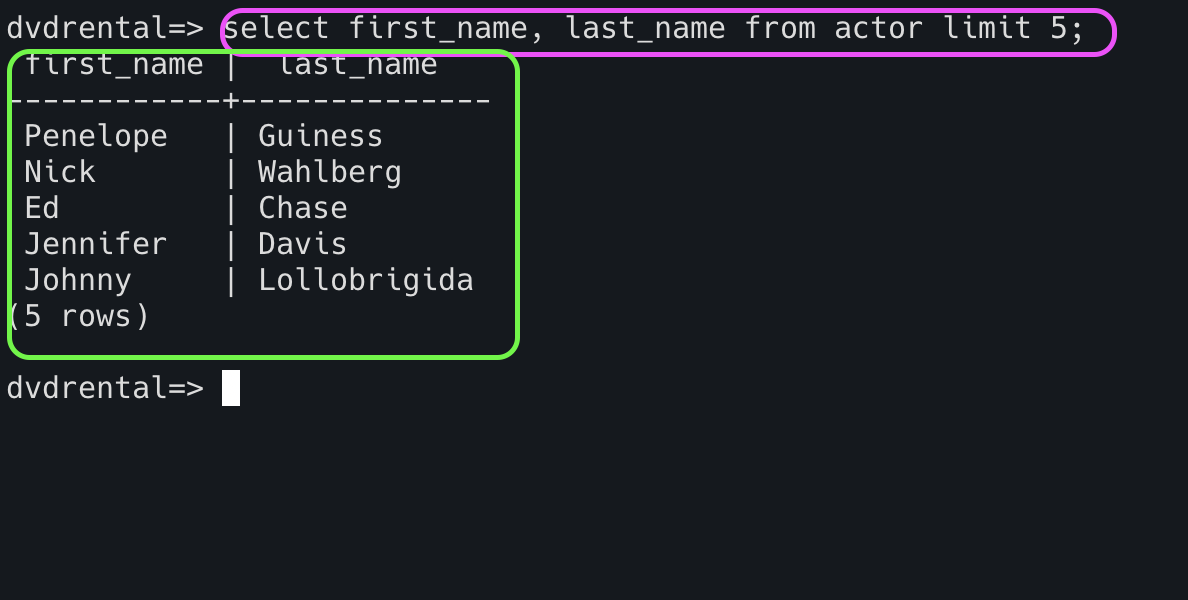Click the last name Chase
This screenshot has height=600, width=1188.
303,209
